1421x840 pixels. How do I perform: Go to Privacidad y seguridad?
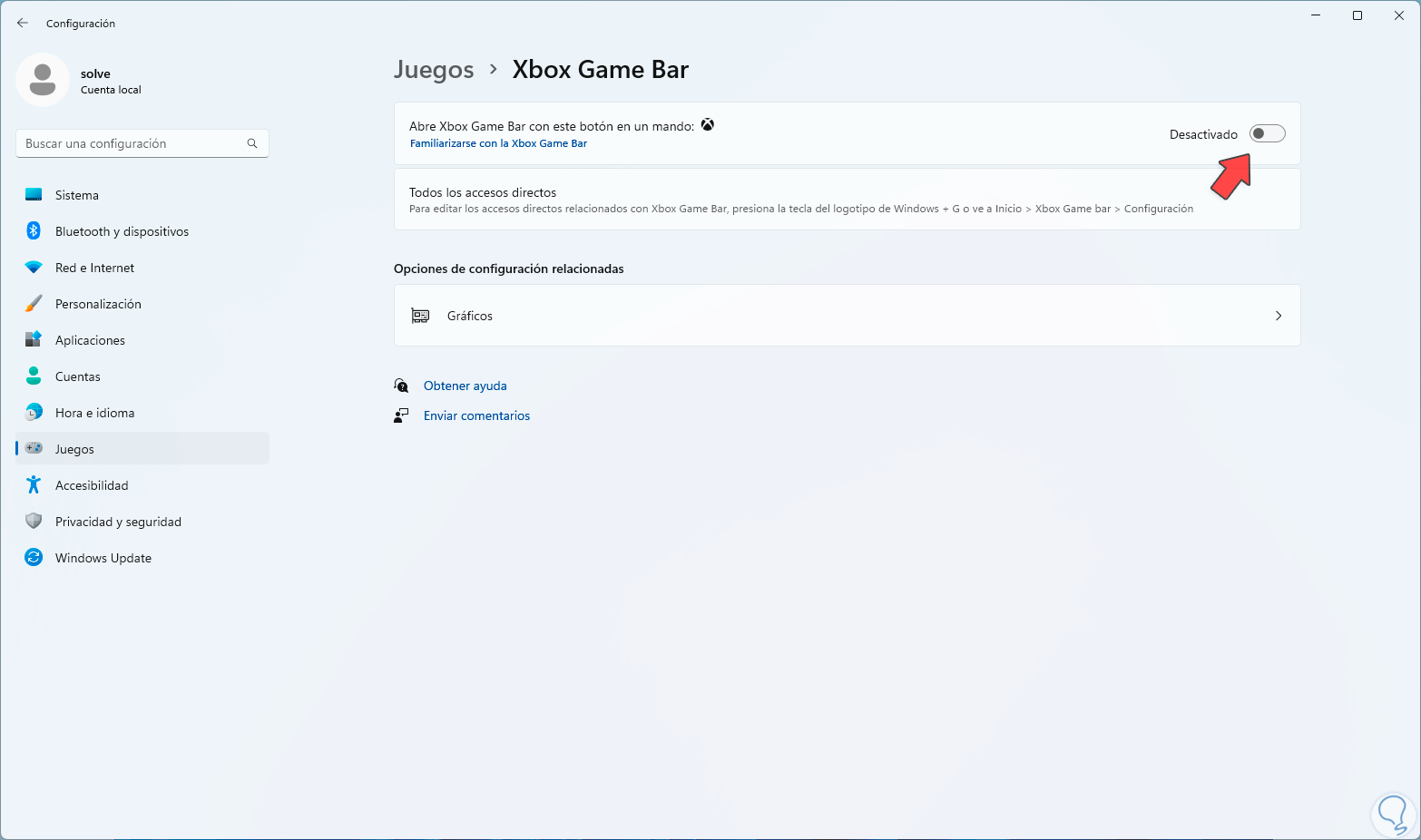[142, 522]
